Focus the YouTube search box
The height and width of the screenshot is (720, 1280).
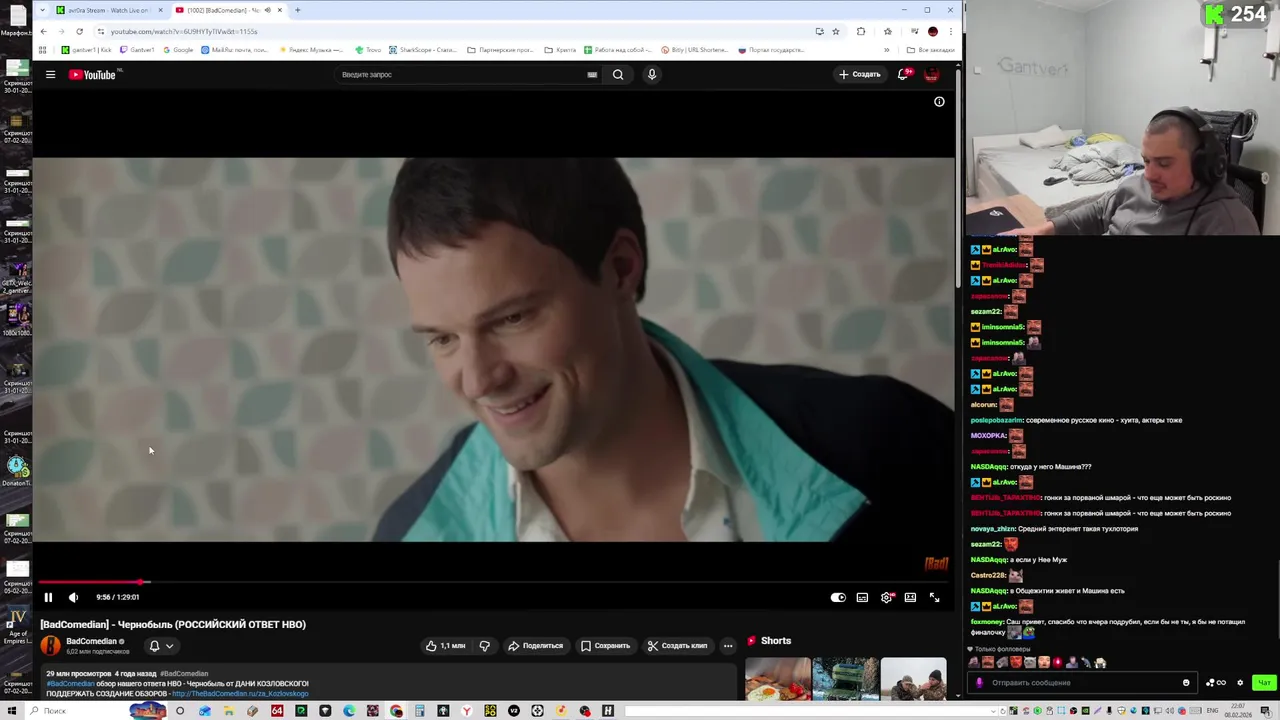tap(460, 74)
